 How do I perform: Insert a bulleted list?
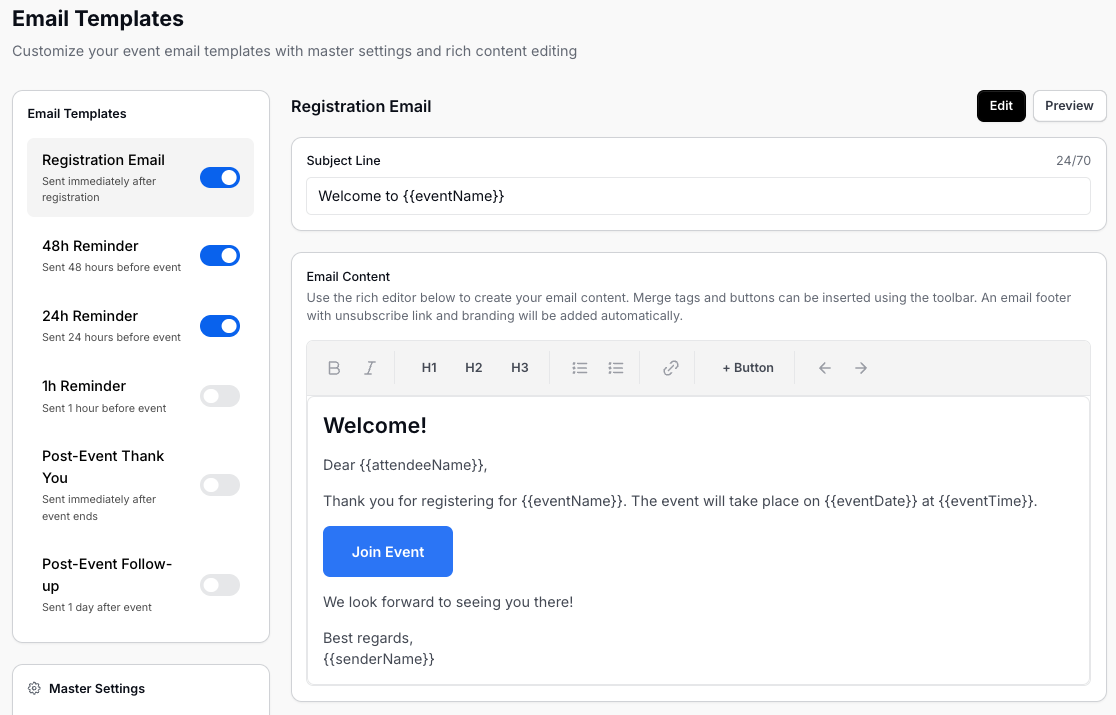(x=580, y=368)
